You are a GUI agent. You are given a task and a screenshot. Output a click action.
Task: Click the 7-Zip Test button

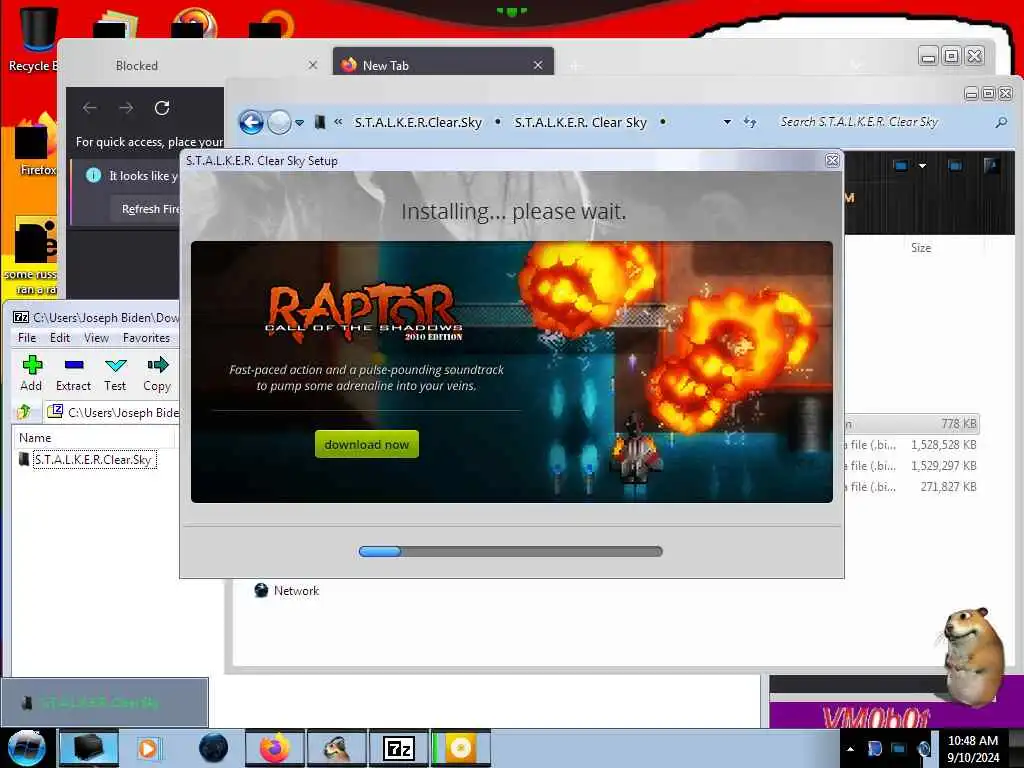pos(115,374)
